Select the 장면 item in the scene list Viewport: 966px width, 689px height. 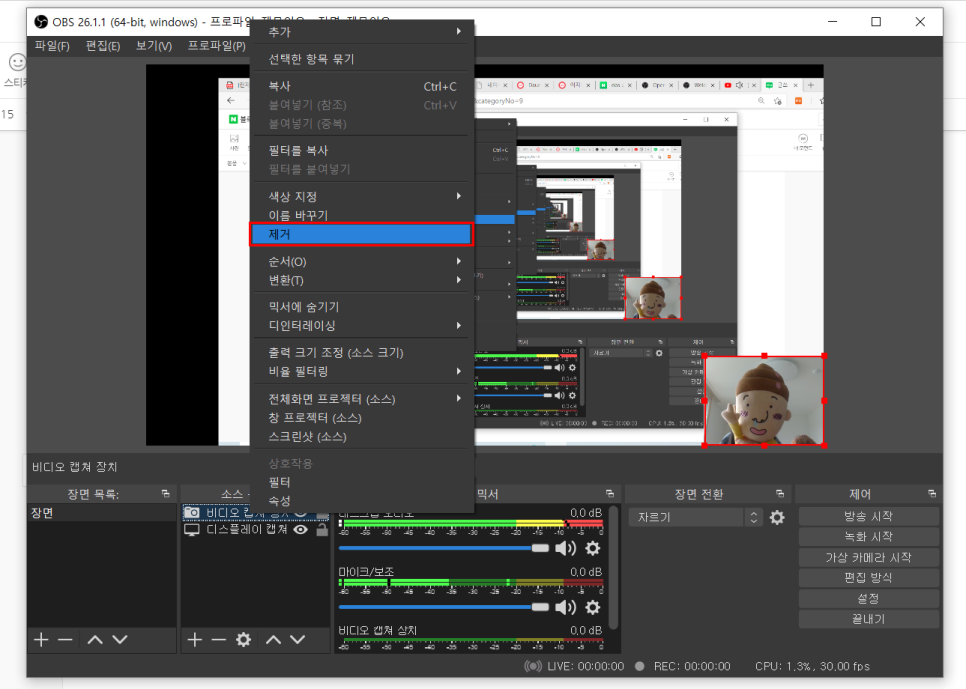101,513
